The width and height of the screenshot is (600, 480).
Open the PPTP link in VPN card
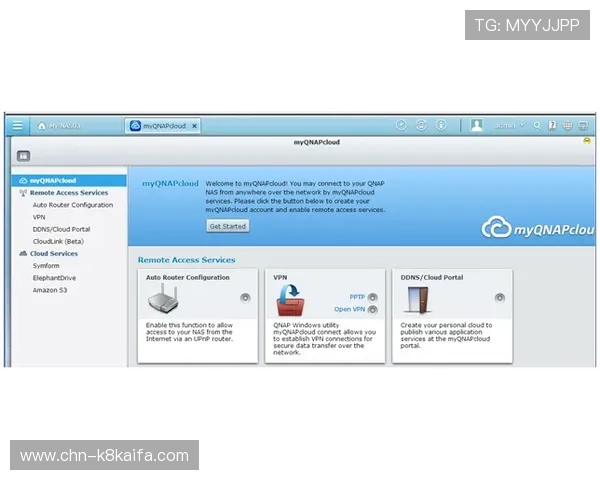pyautogui.click(x=357, y=297)
